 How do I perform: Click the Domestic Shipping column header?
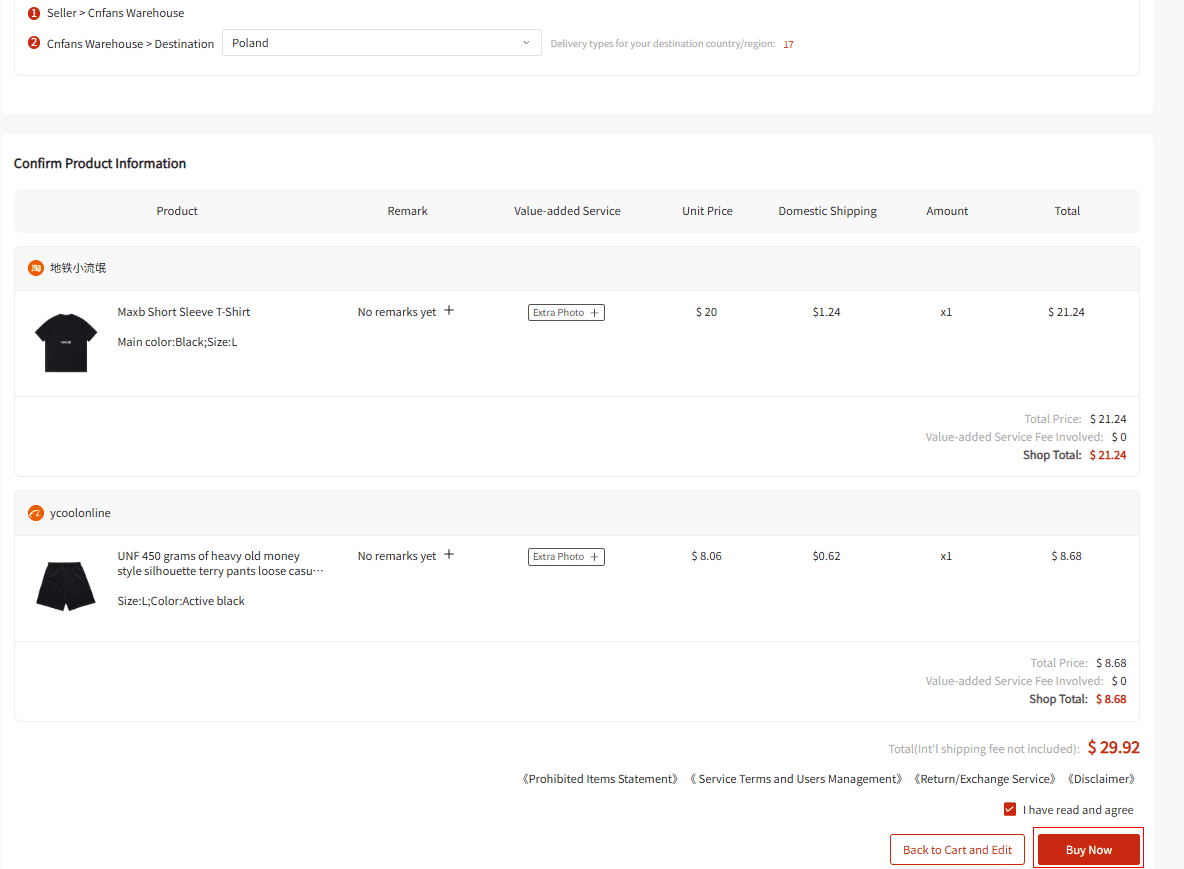[827, 211]
